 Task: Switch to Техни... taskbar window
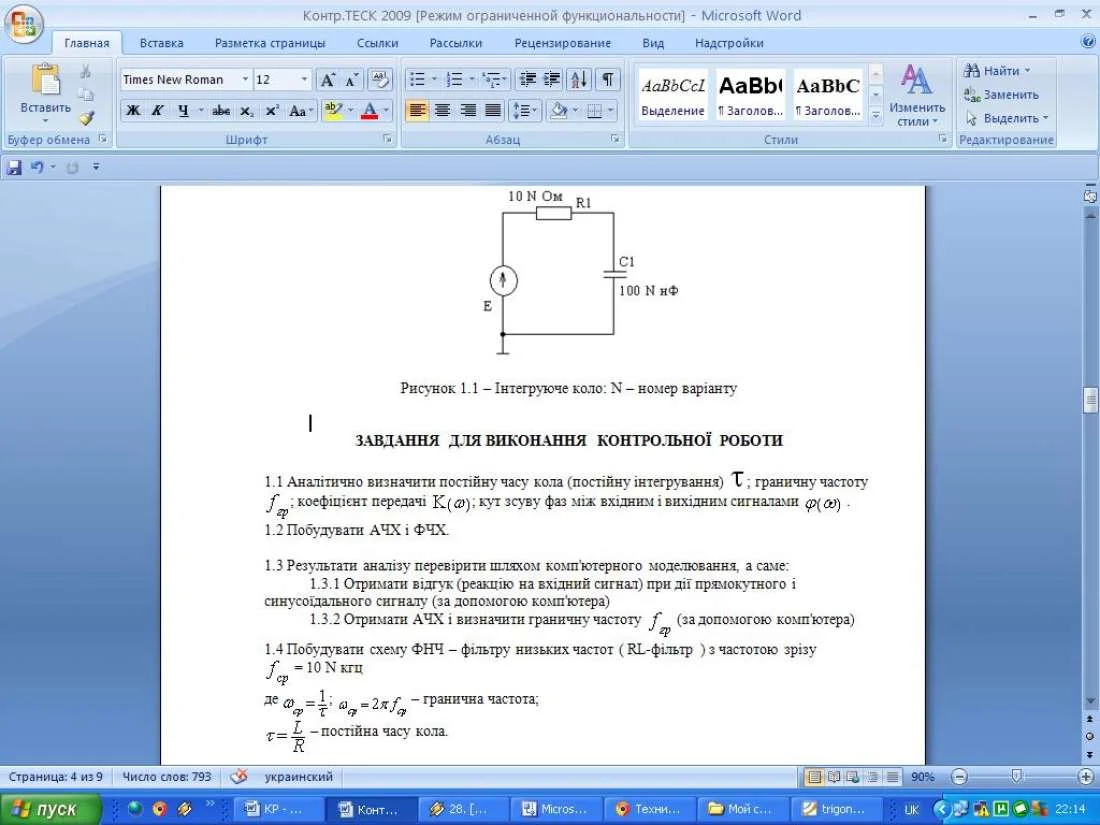point(650,810)
